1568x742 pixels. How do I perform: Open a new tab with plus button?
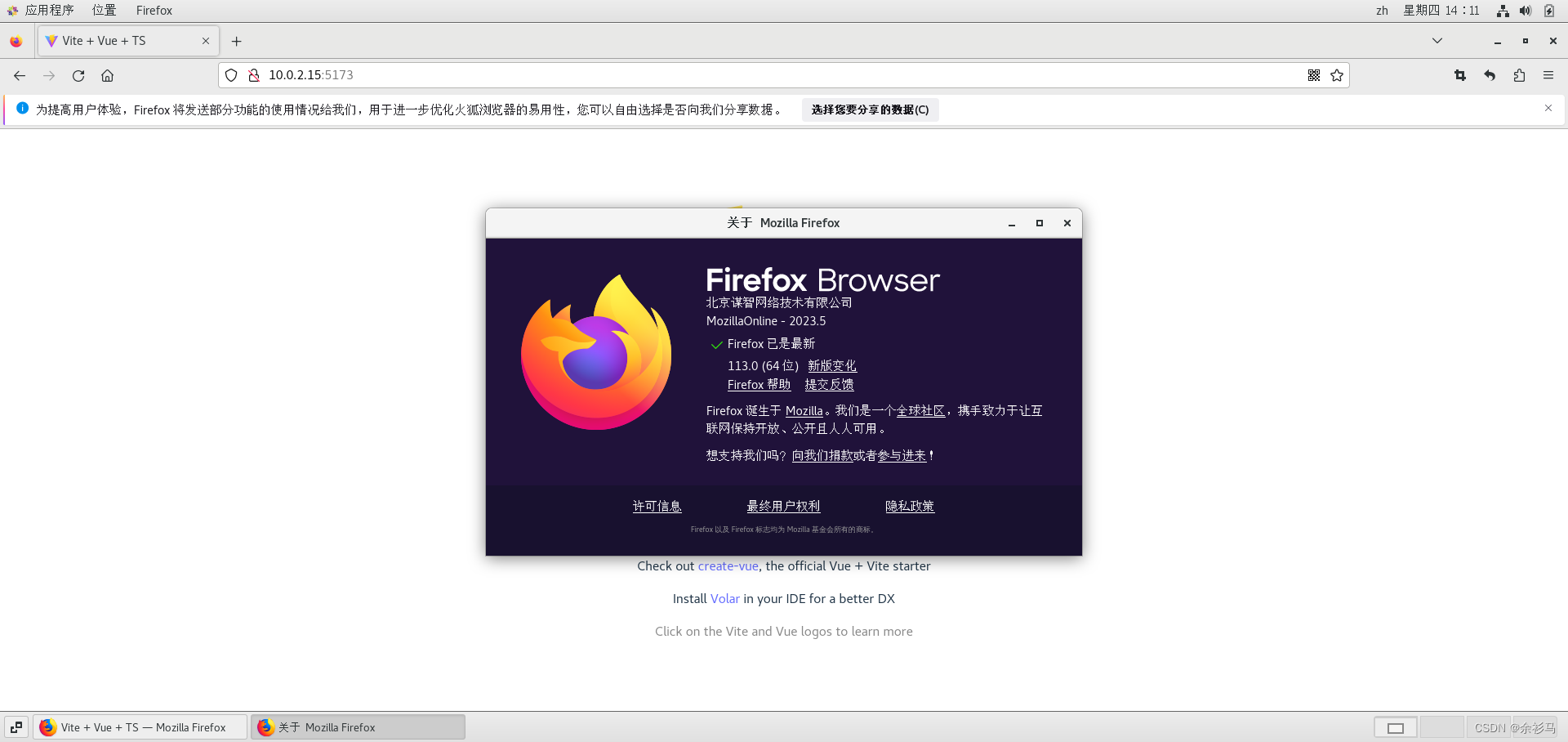coord(237,41)
